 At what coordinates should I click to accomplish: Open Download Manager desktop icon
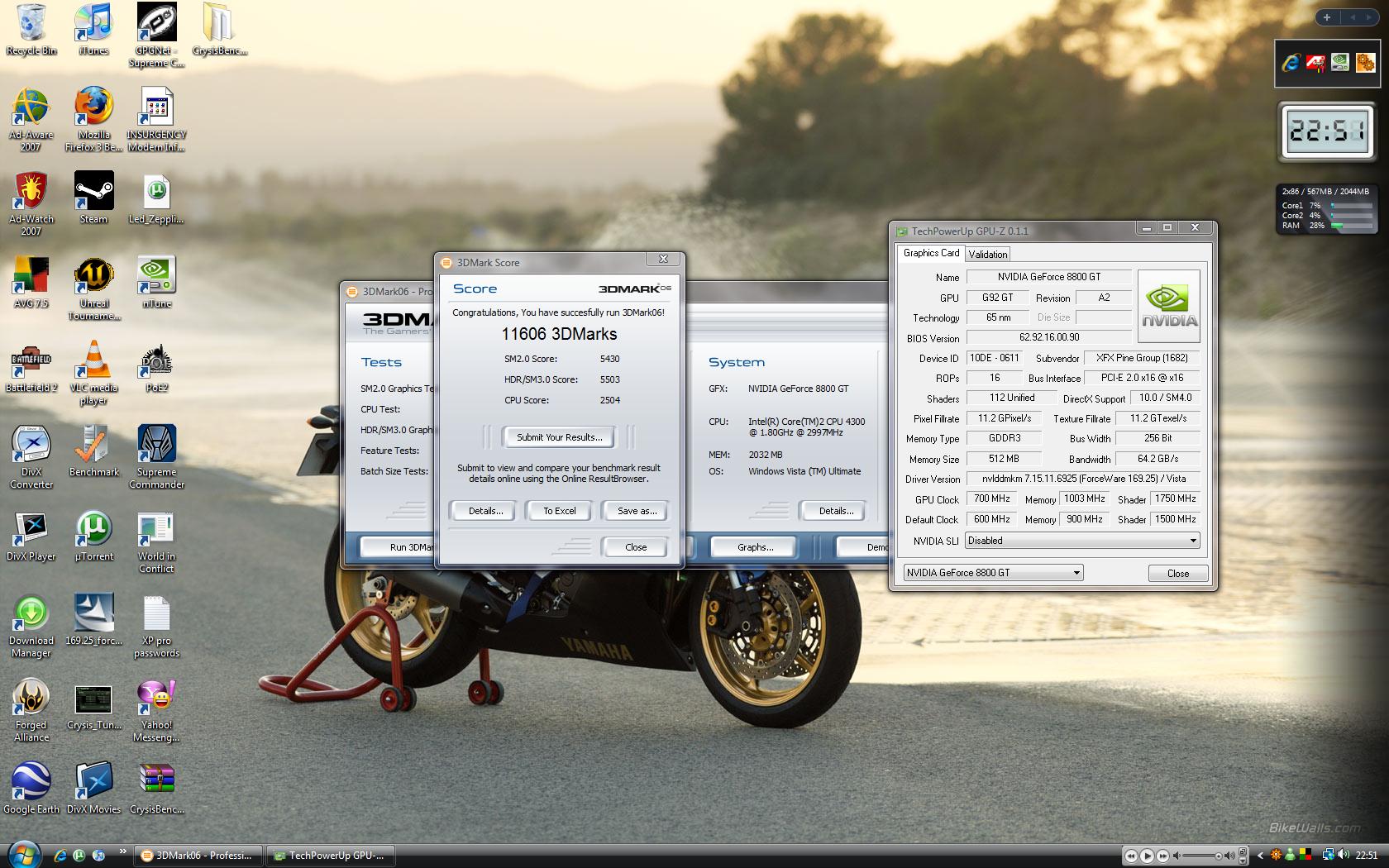pos(31,625)
